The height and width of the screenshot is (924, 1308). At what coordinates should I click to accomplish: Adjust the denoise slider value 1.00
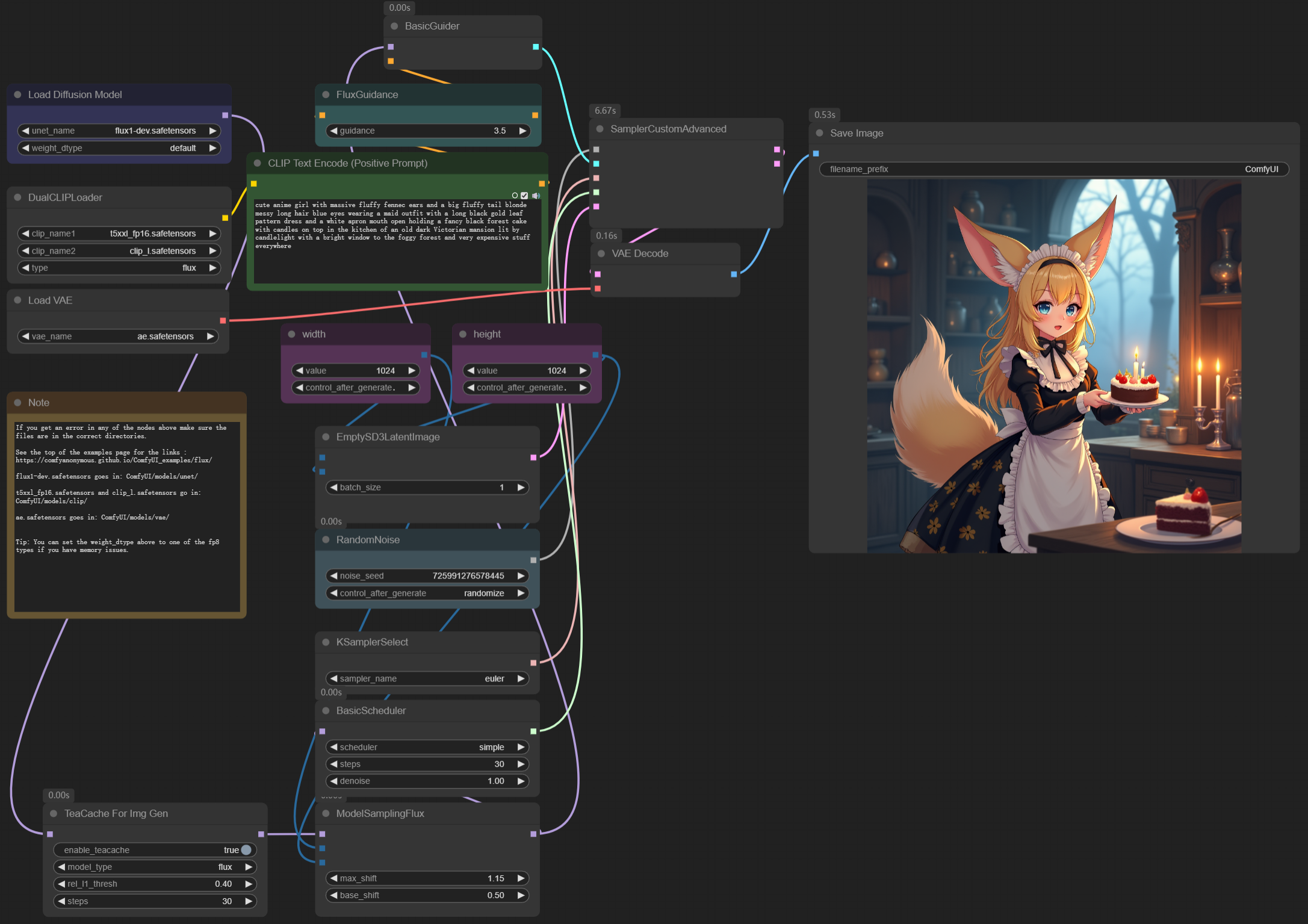(x=427, y=781)
